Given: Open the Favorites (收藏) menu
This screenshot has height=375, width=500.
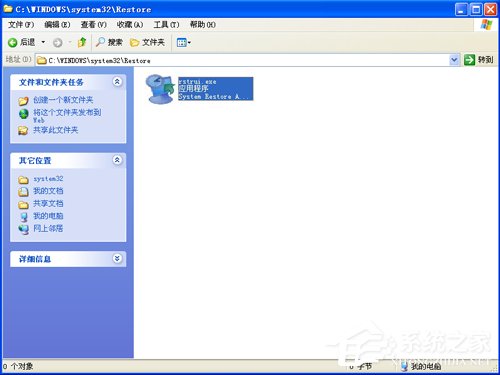Looking at the screenshot, I should coord(130,25).
